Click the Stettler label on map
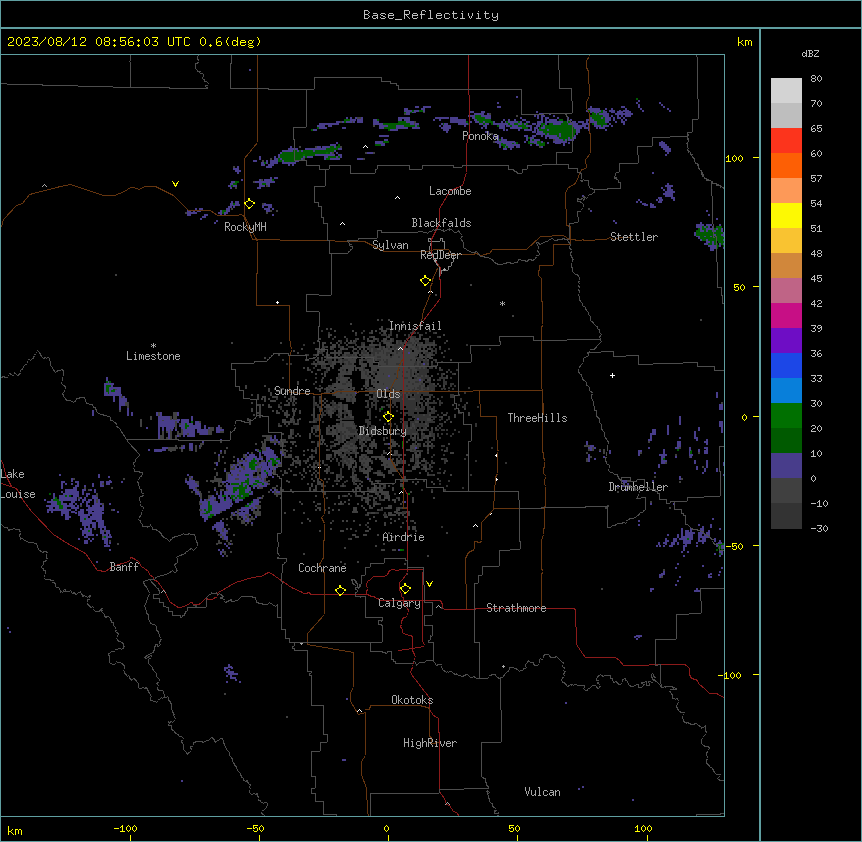The height and width of the screenshot is (842, 862). (634, 237)
